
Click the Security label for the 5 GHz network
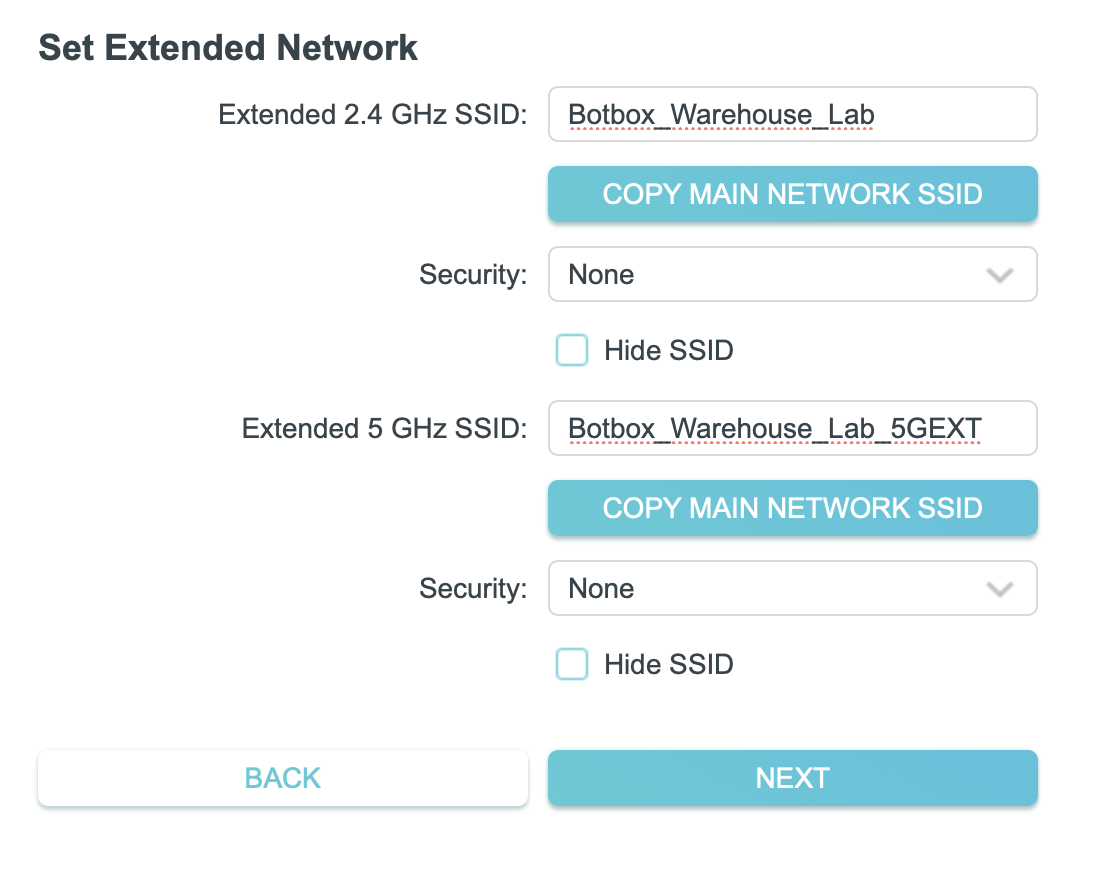click(x=473, y=589)
